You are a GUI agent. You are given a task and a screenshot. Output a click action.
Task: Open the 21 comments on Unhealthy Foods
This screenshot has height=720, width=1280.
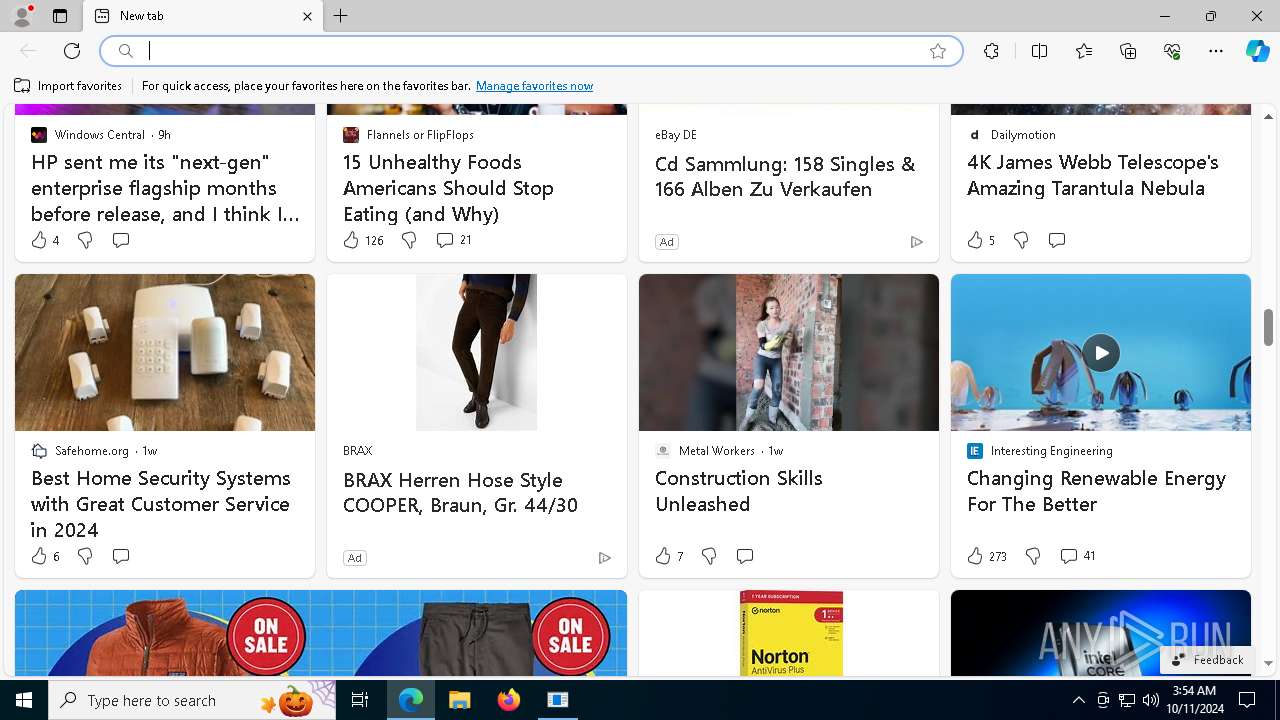click(454, 240)
